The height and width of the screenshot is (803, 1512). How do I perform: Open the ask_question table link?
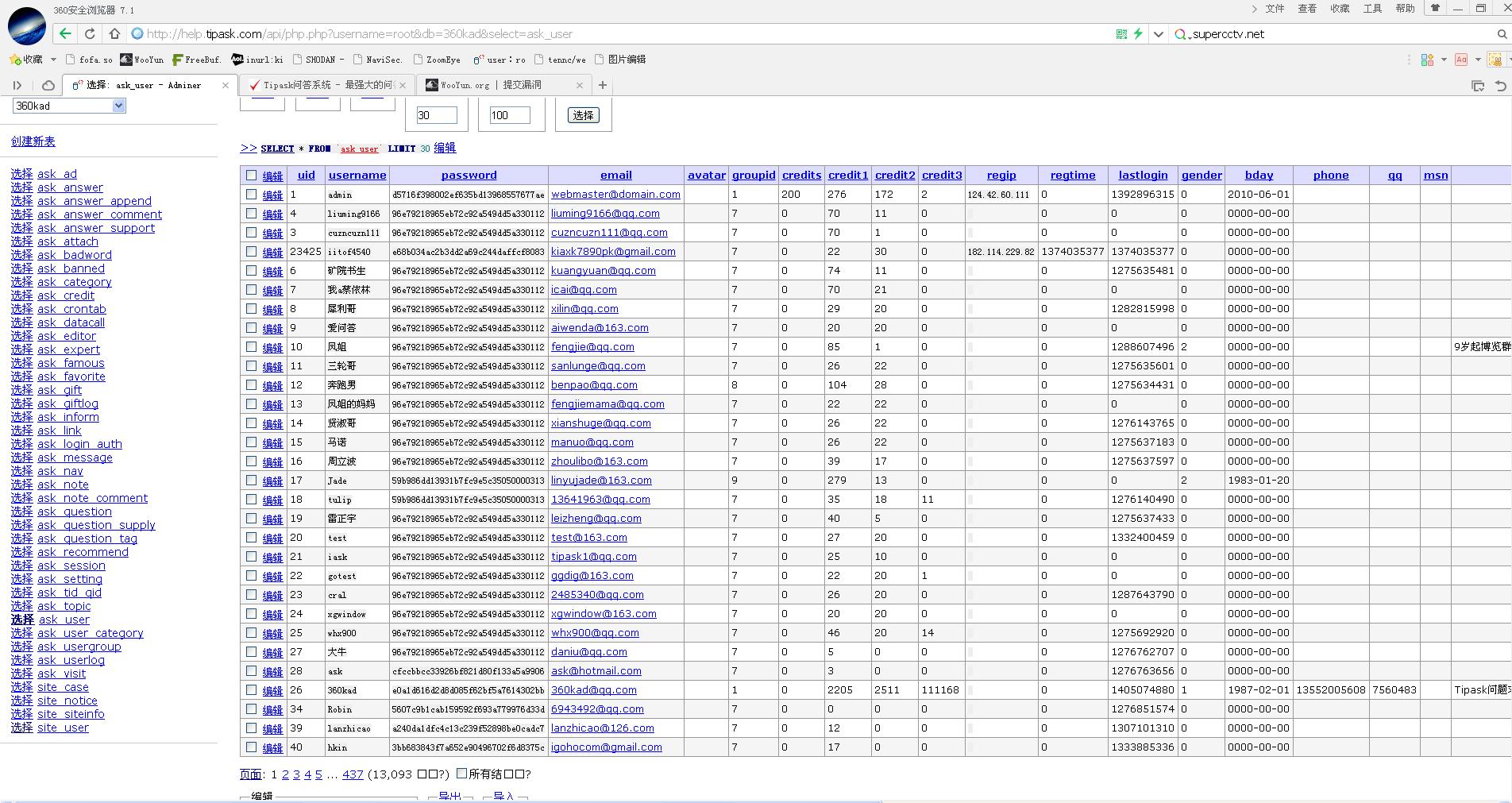75,512
